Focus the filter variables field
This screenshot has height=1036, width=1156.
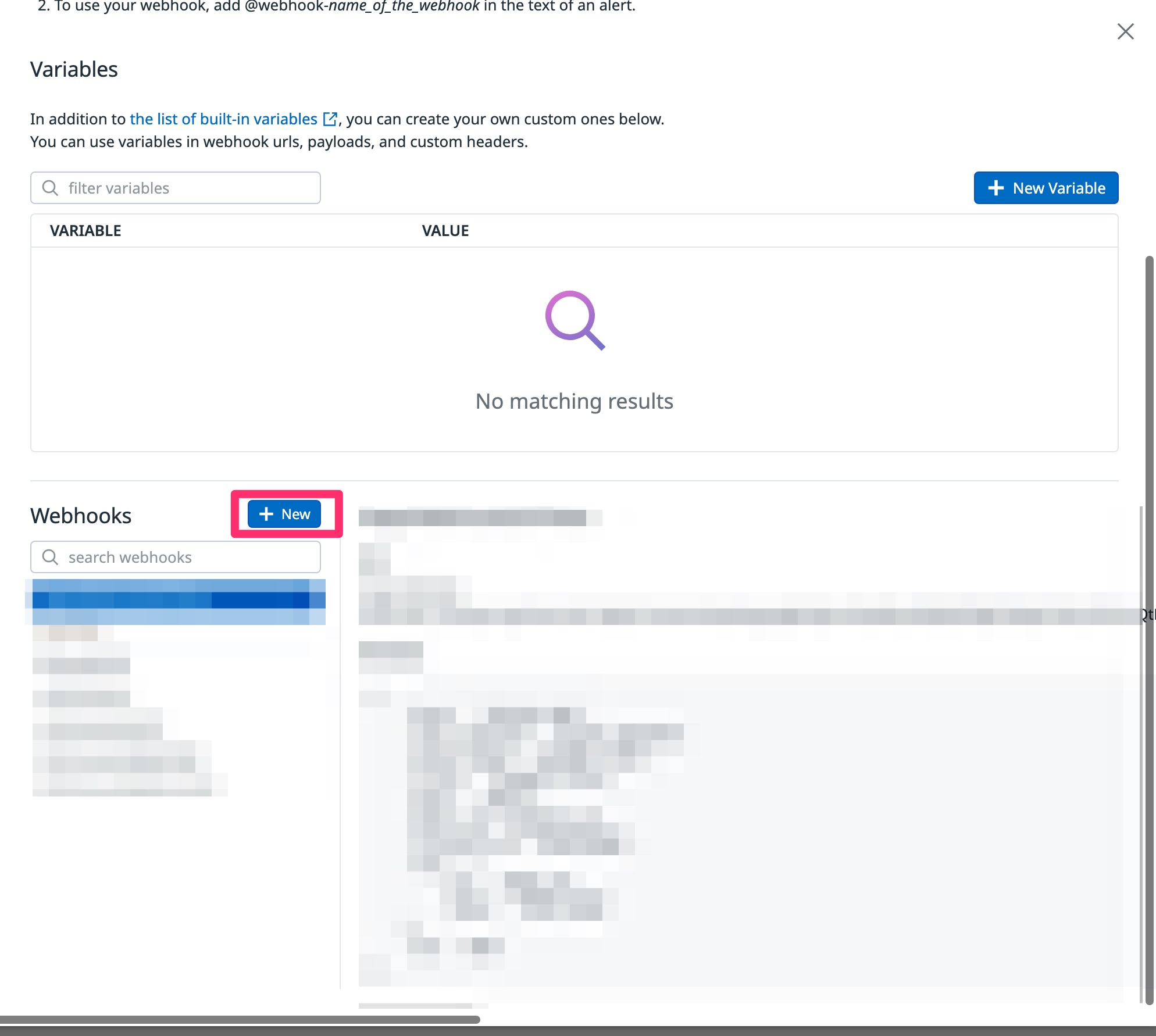click(186, 188)
